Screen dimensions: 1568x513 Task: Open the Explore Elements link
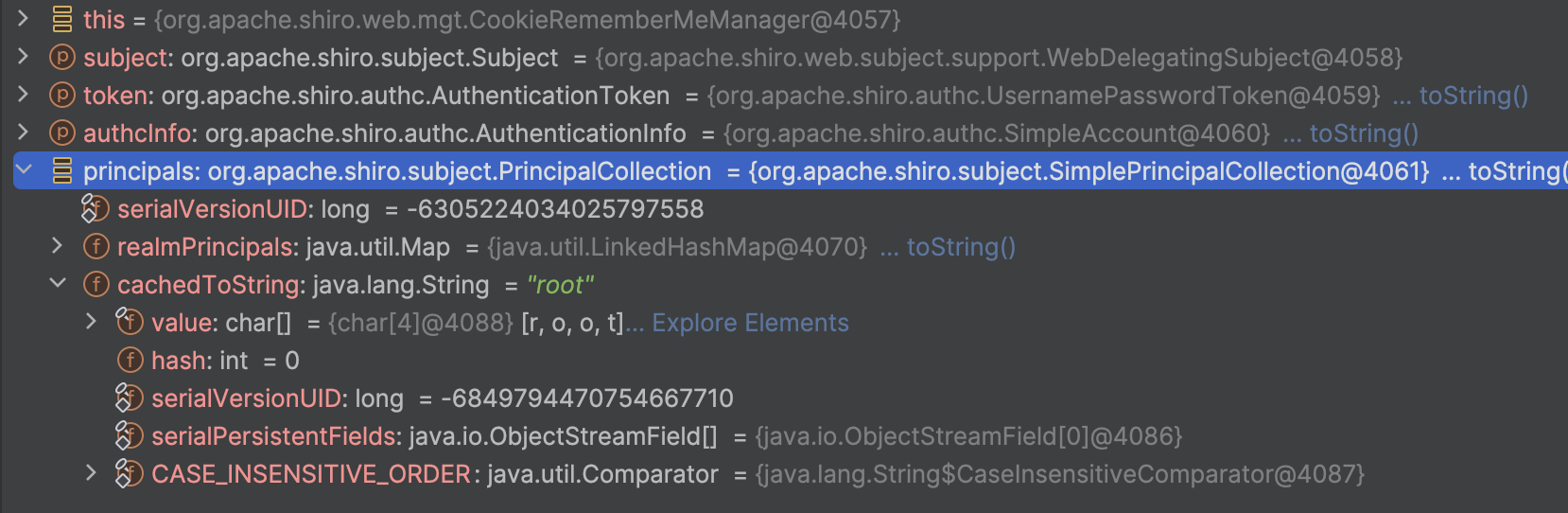coord(750,323)
